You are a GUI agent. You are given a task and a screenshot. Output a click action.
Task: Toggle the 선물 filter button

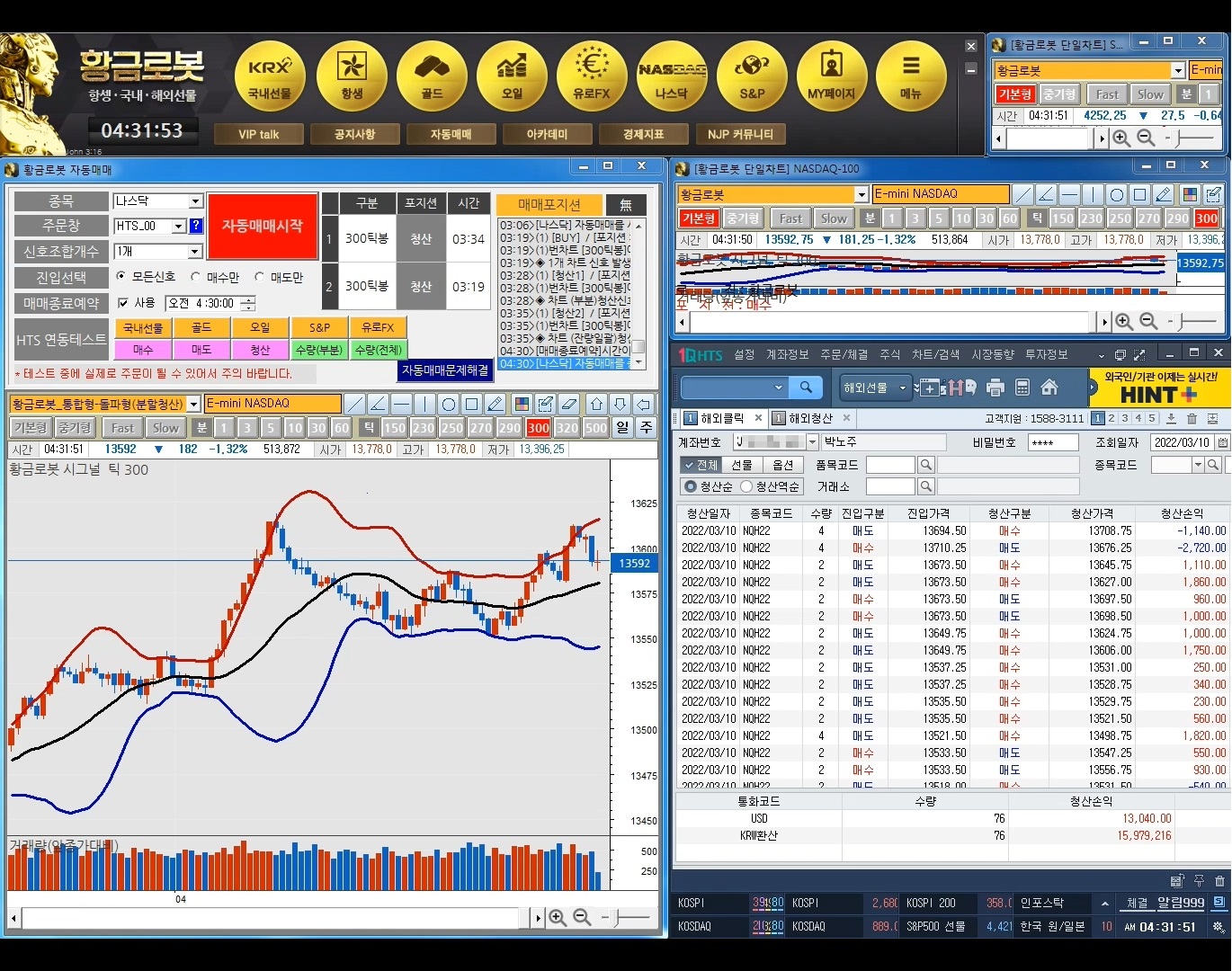[741, 465]
